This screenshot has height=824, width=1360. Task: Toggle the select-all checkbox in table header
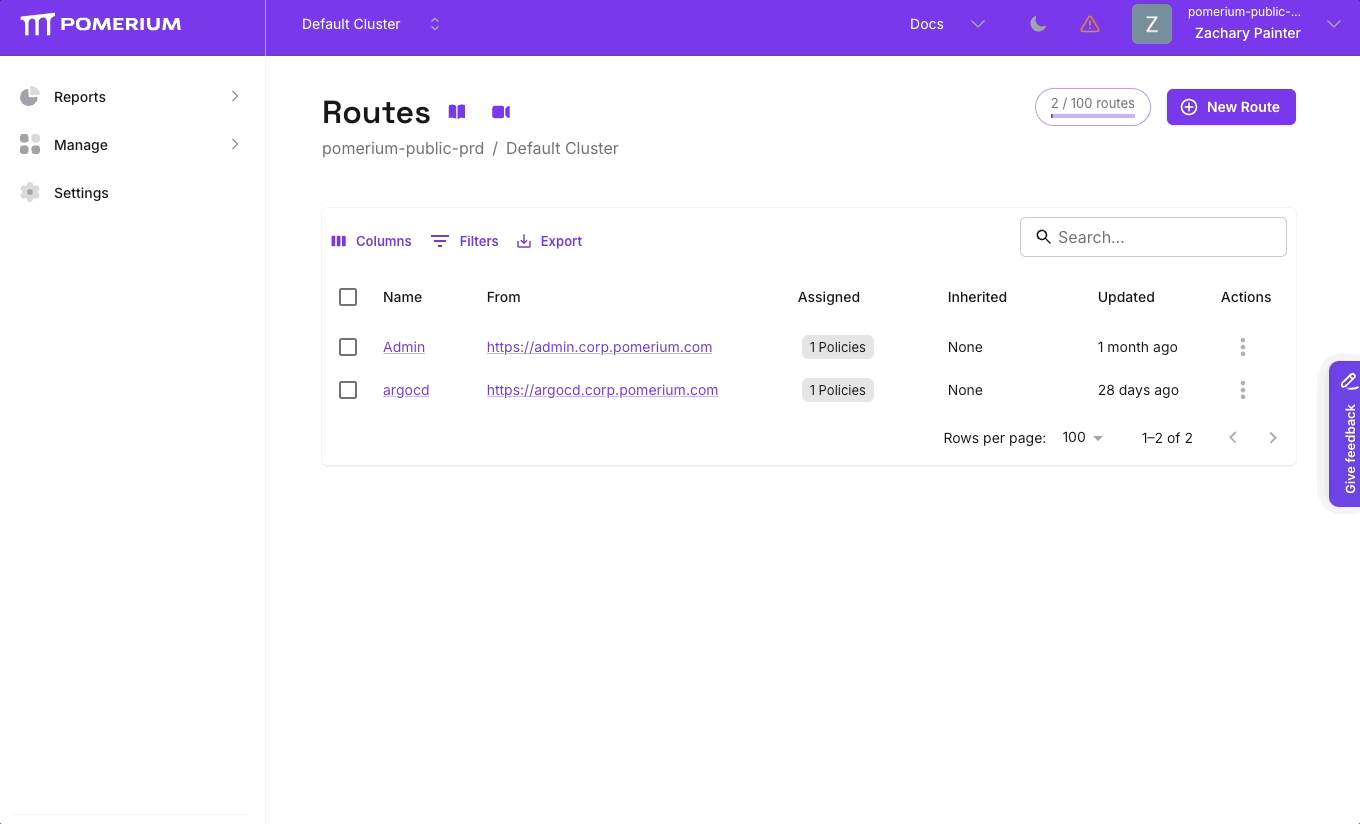pos(348,297)
